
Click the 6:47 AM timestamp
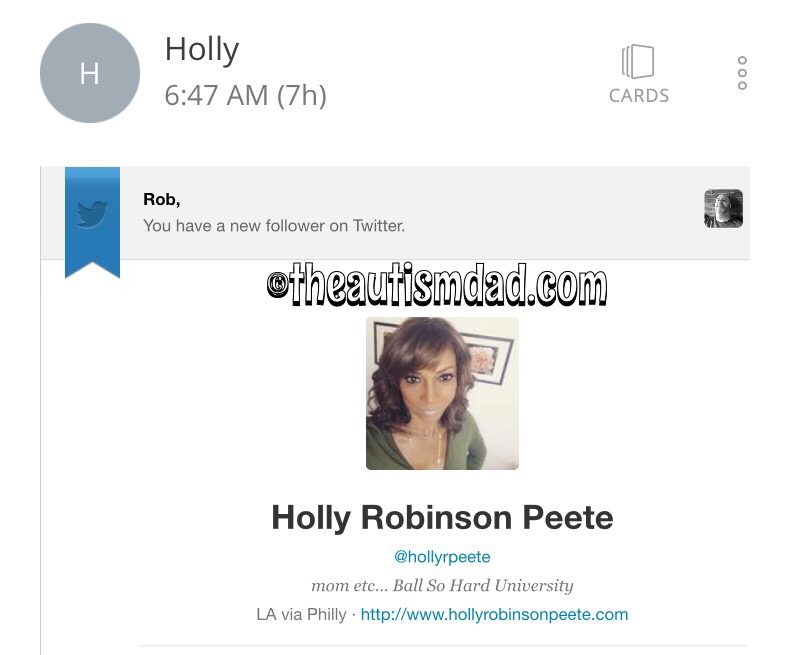coord(216,95)
